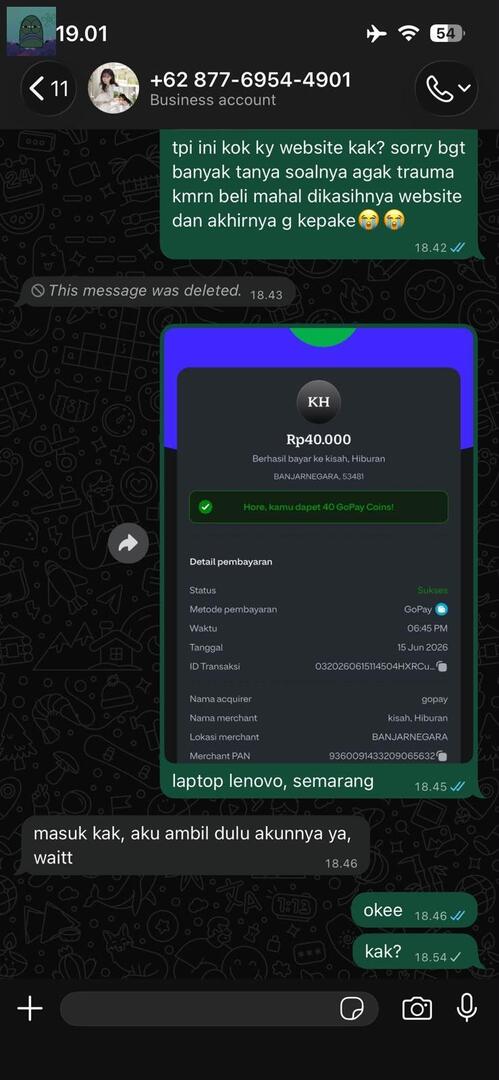
Task: Tap the single tick beside 'kak?' at 18.54
Action: pos(455,957)
